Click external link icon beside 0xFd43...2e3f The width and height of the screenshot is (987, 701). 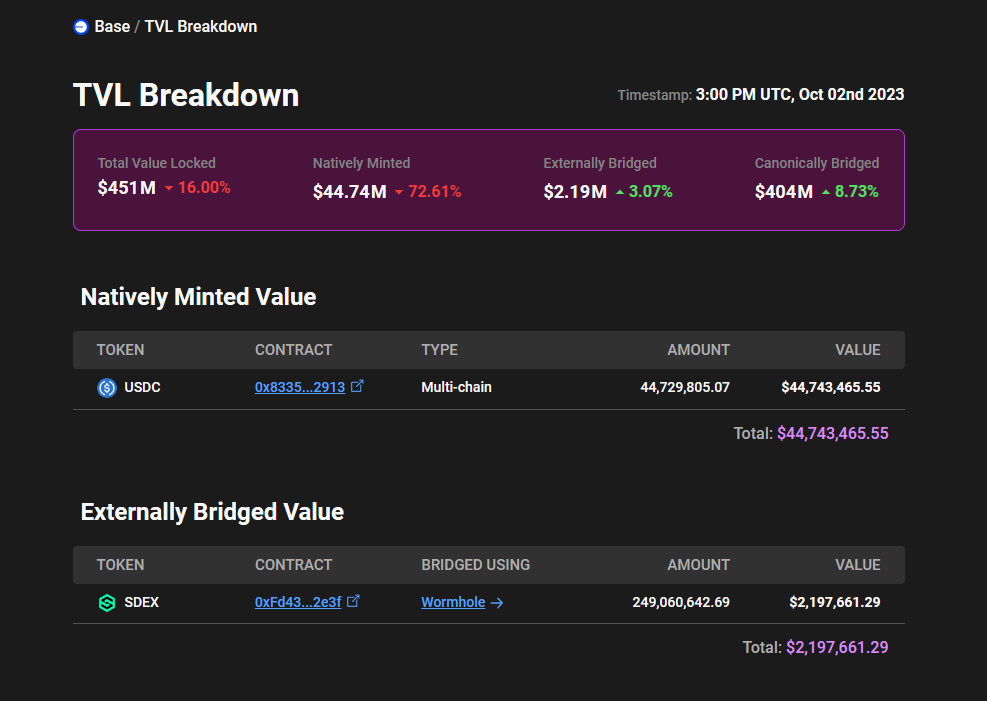[353, 601]
